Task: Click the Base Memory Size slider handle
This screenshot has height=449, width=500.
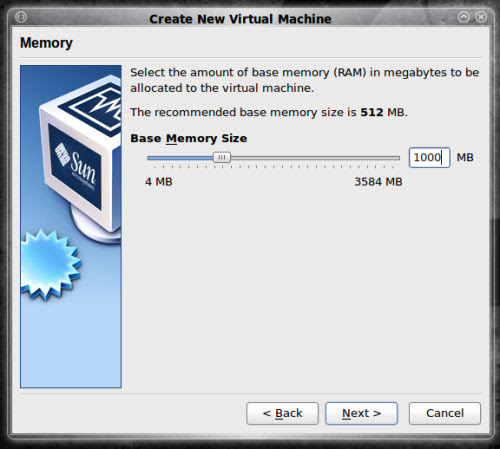Action: (x=222, y=157)
